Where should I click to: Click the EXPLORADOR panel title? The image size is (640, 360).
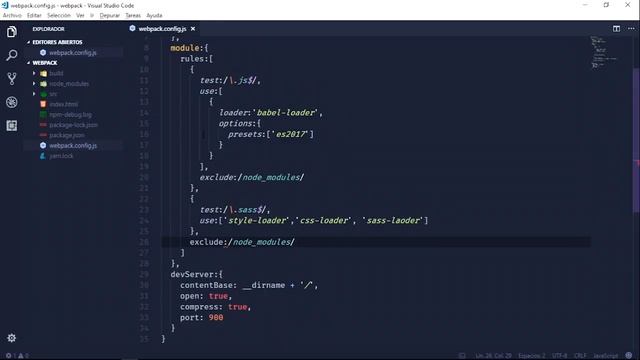(48, 29)
